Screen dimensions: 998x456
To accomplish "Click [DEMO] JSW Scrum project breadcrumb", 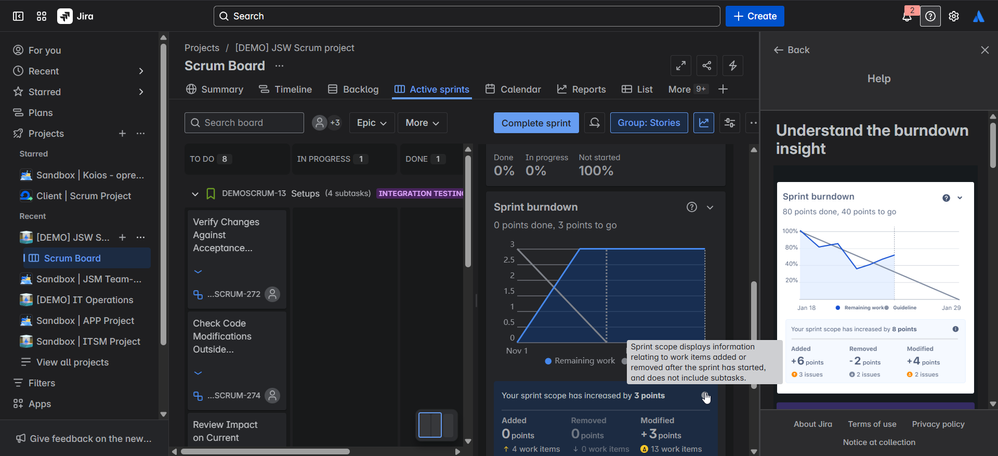I will [295, 48].
